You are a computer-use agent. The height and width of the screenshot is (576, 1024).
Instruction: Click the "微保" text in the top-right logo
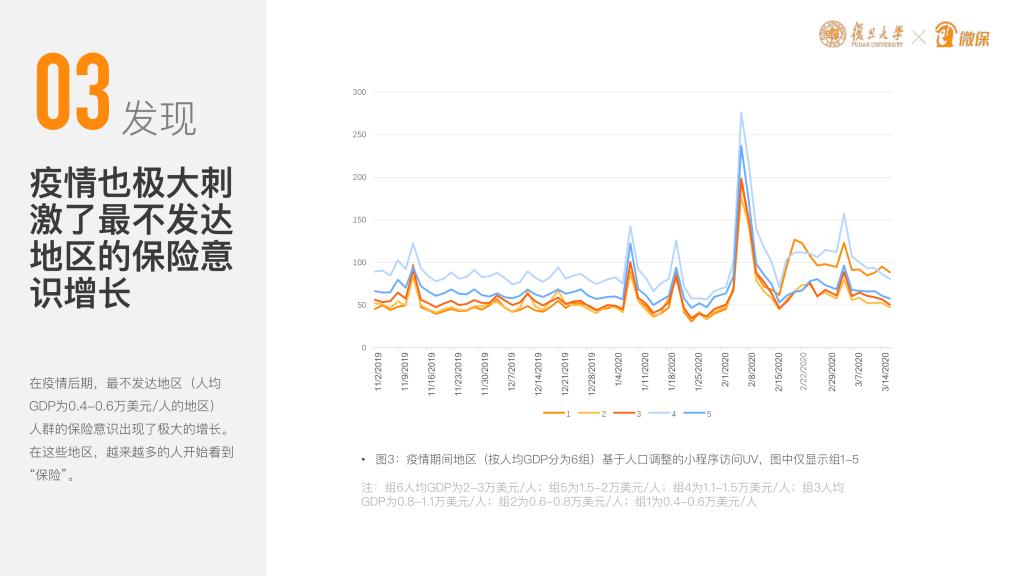coord(975,38)
